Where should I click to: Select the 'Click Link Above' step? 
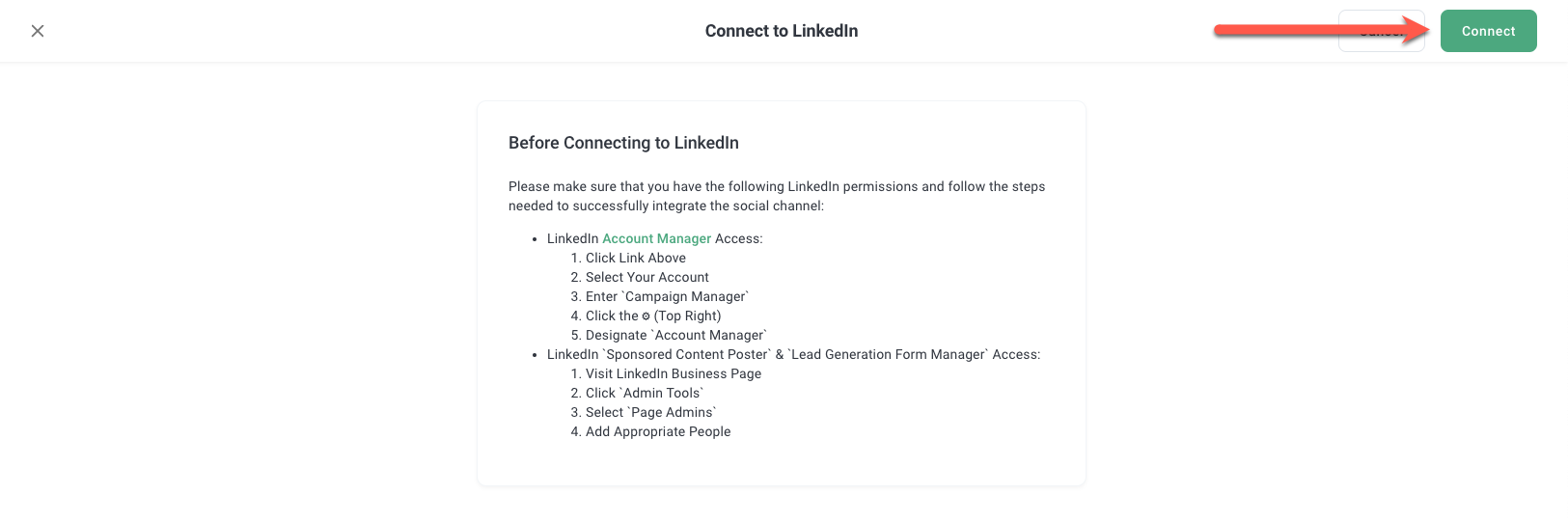(x=635, y=258)
